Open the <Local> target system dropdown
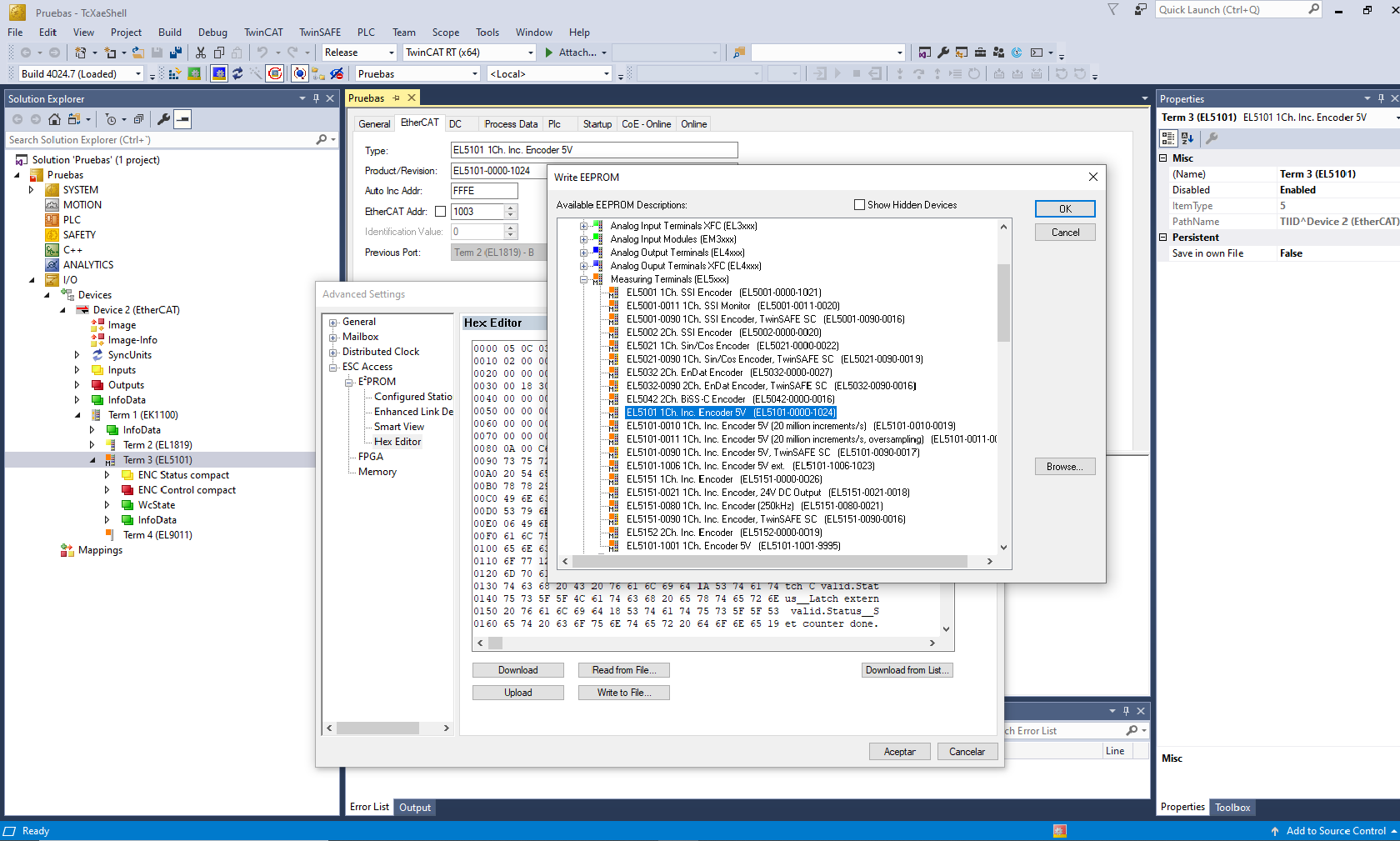Image resolution: width=1400 pixels, height=841 pixels. coord(550,74)
